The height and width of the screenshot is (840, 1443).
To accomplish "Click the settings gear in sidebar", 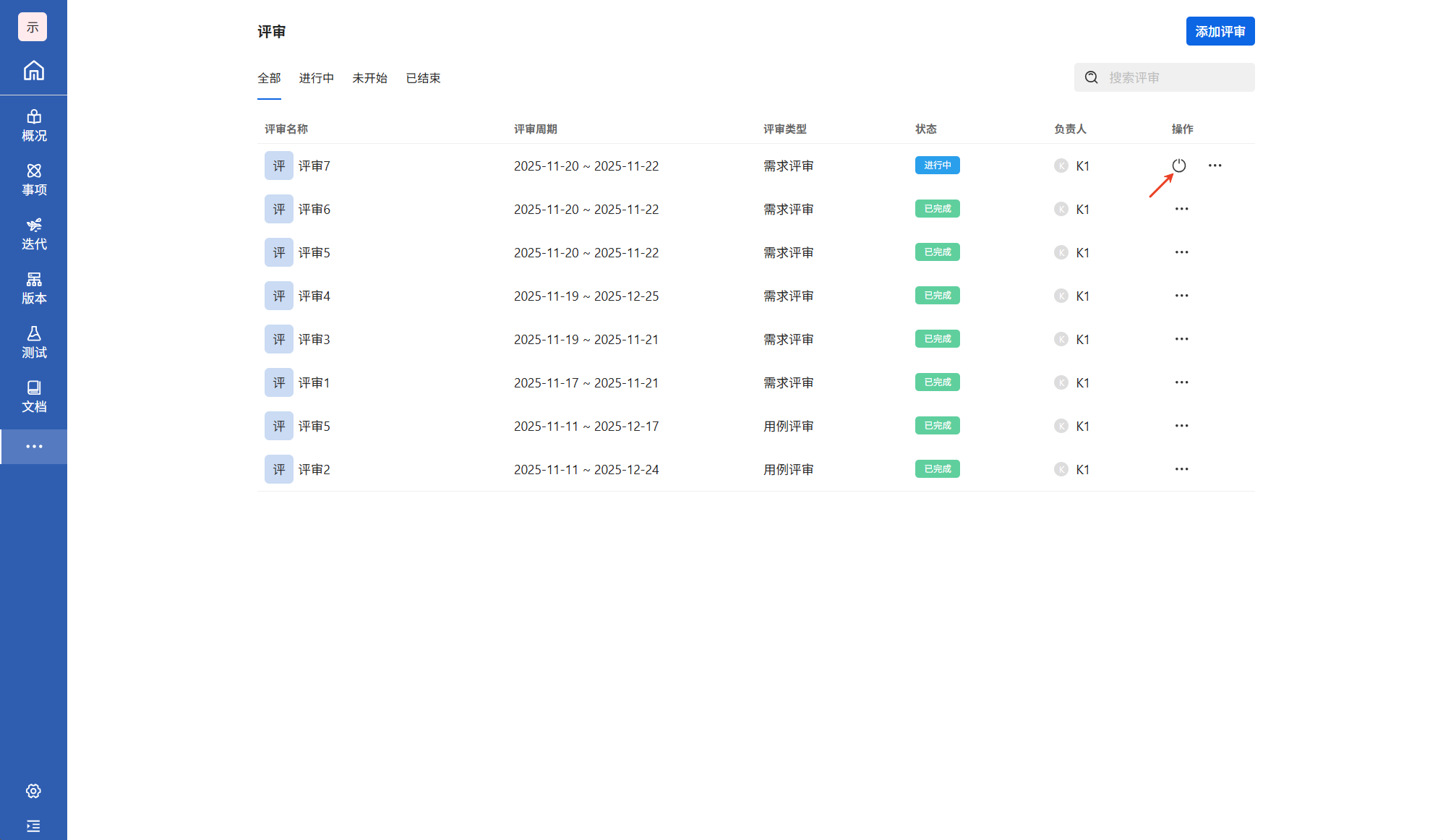I will coord(33,791).
